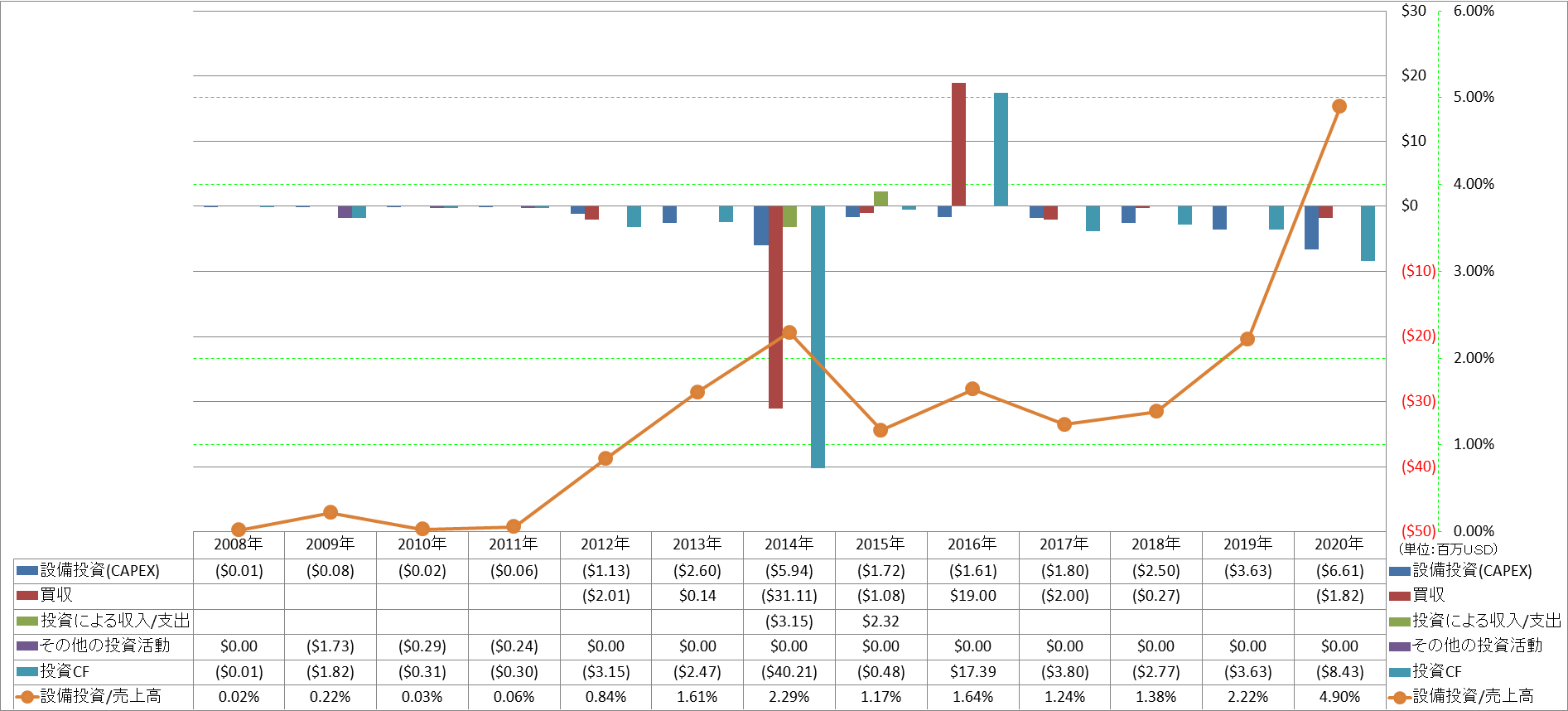Click the 2018年 column header
Viewport: 1568px width, 711px height.
click(1155, 544)
